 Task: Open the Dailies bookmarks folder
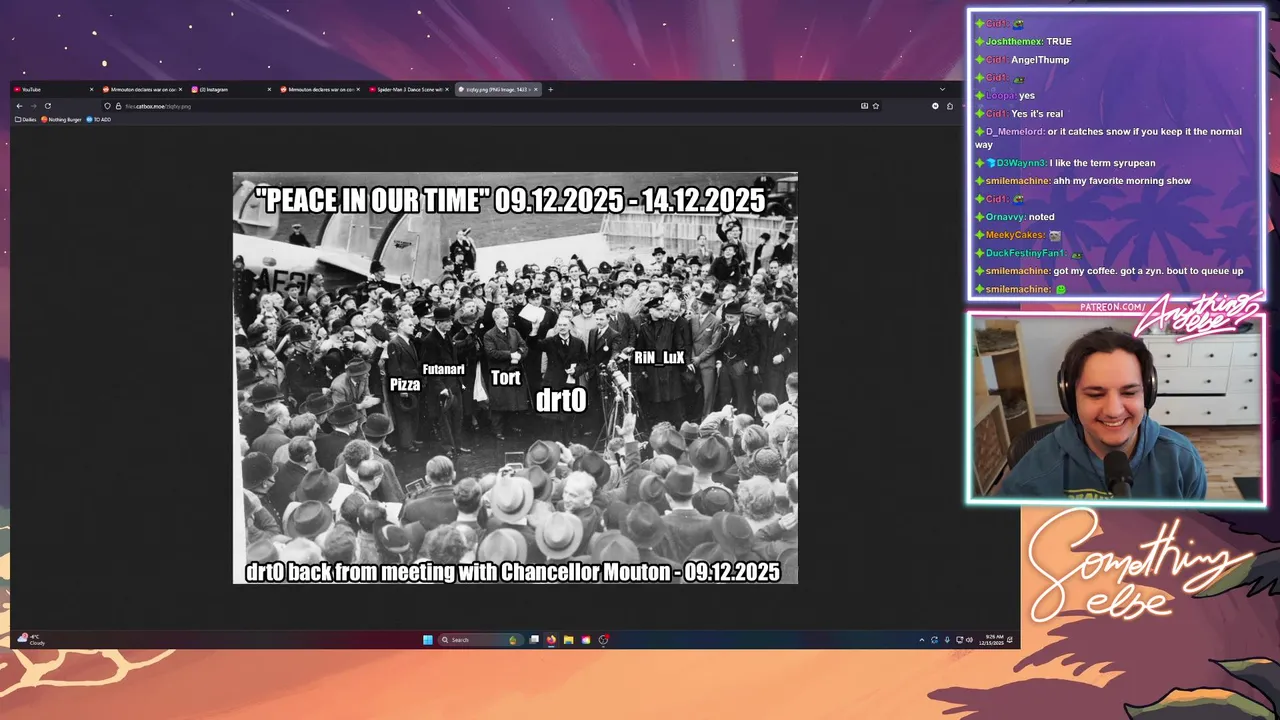click(26, 119)
